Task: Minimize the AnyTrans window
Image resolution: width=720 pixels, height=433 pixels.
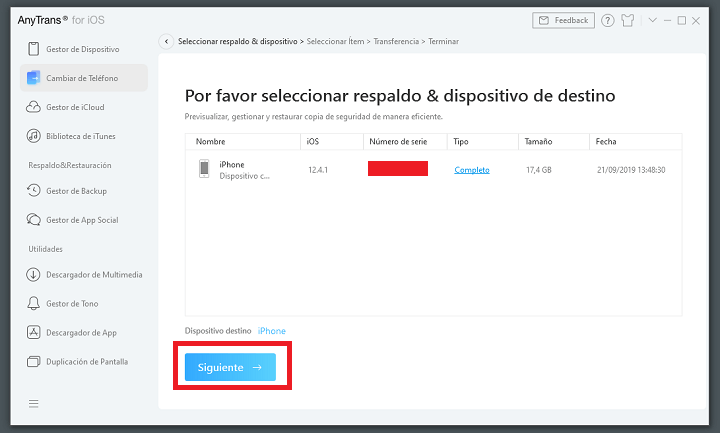Action: [667, 20]
